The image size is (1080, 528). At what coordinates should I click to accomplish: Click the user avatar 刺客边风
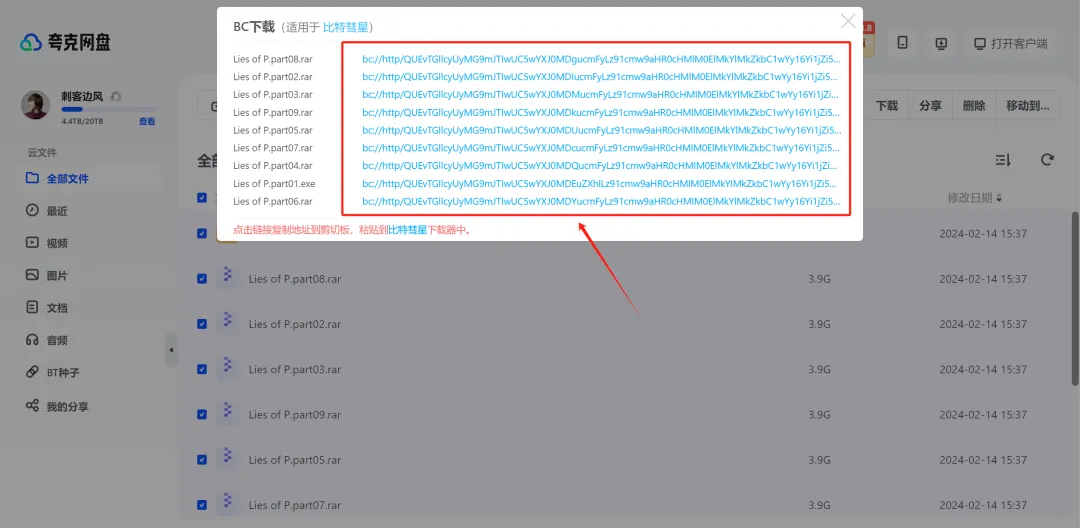[36, 104]
